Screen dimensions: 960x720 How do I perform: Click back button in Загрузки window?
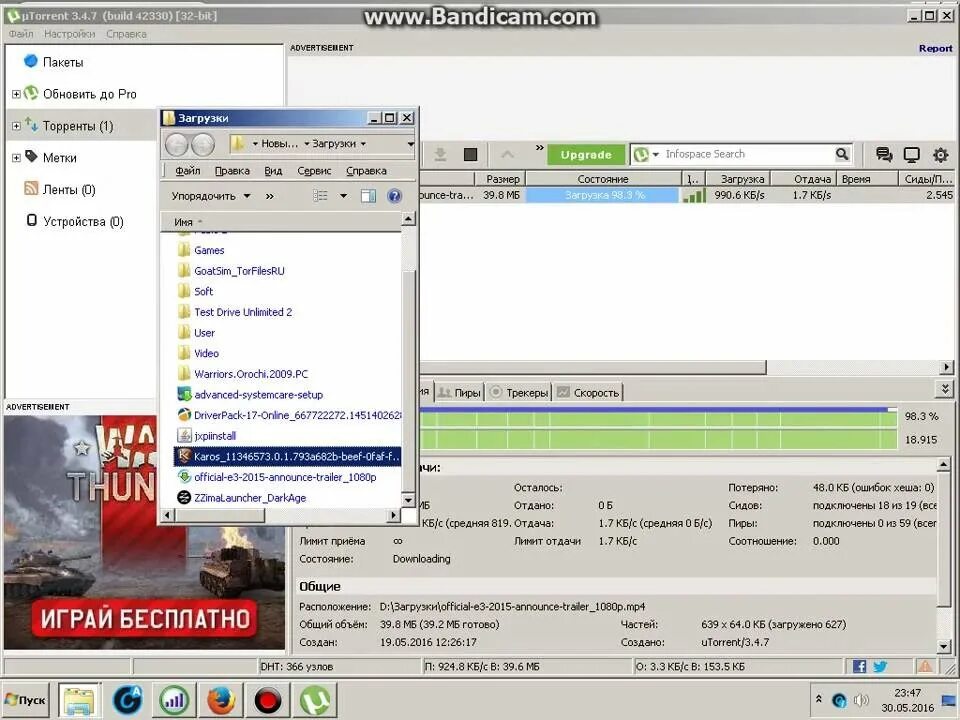(x=177, y=144)
